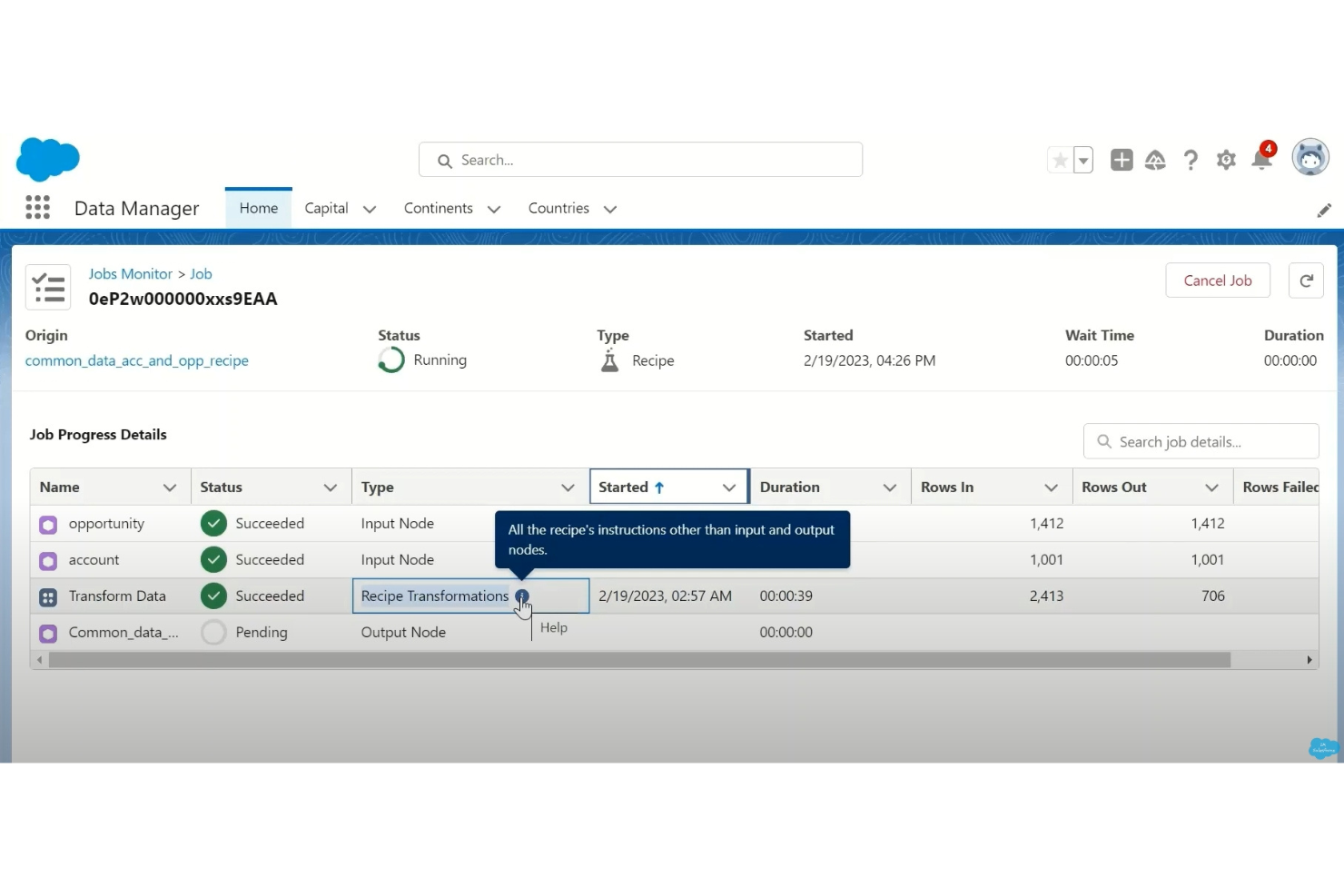Click the Cancel Job button
This screenshot has height=896, width=1344.
(1218, 281)
